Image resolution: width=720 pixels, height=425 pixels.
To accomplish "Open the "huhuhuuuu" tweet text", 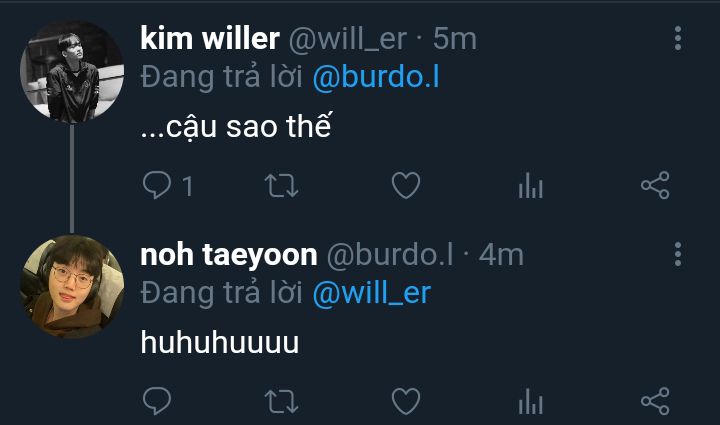I will point(219,342).
